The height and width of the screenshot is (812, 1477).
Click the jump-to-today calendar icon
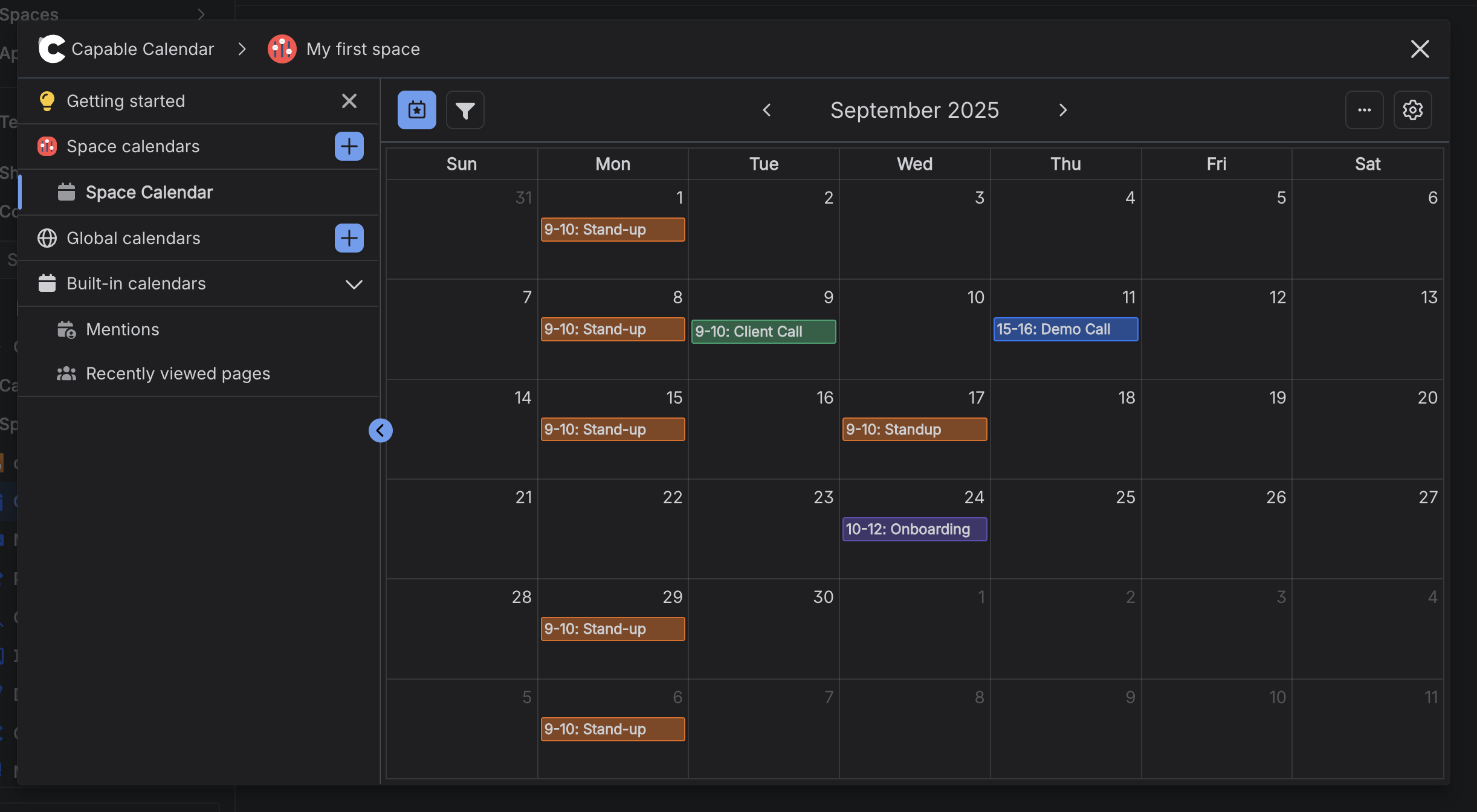click(416, 110)
